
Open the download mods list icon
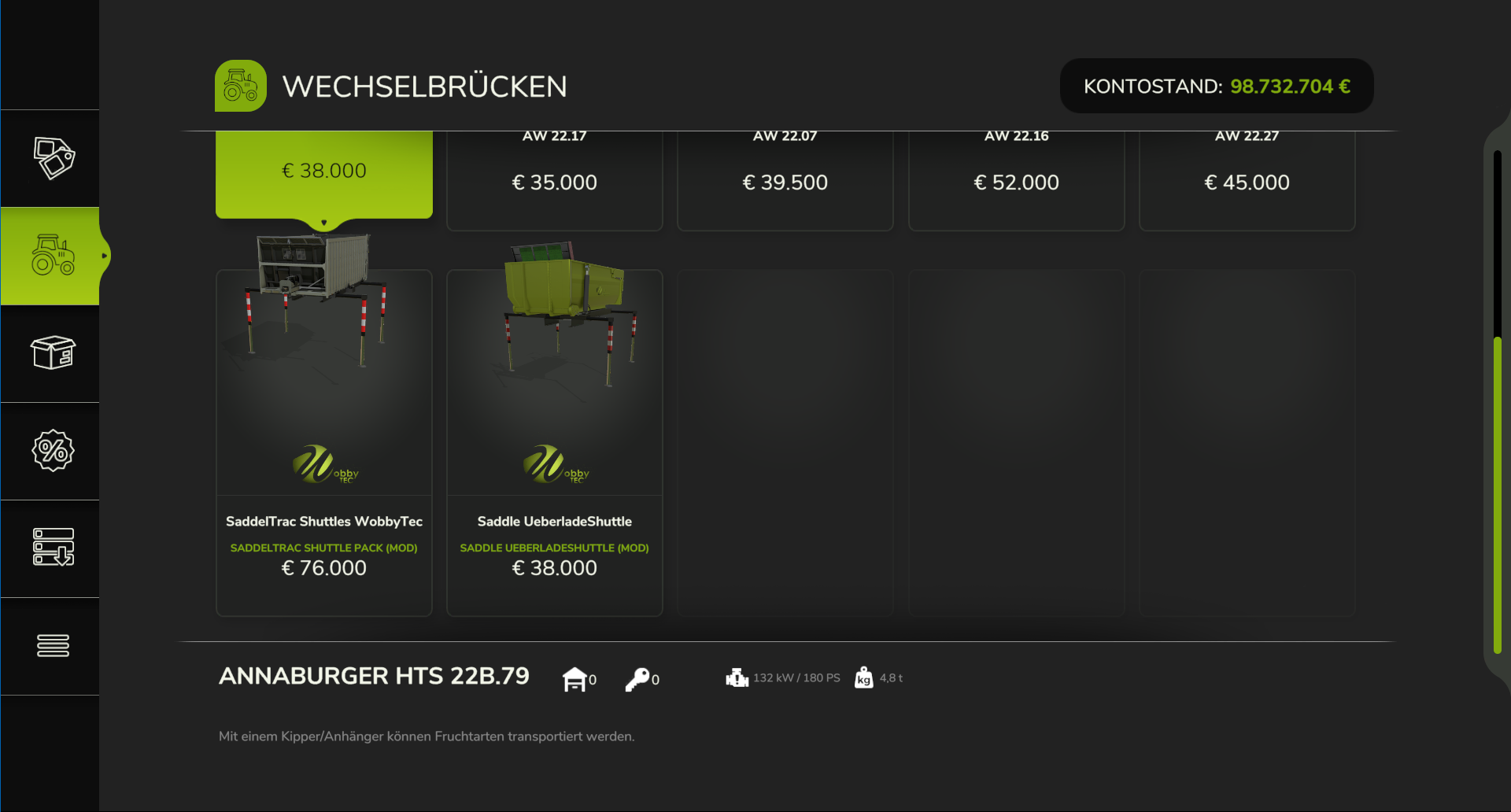[x=53, y=547]
